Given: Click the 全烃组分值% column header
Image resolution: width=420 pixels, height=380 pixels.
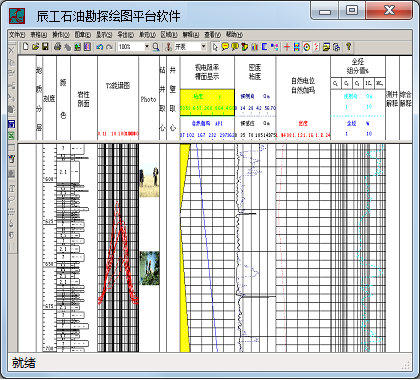Looking at the screenshot, I should (358, 66).
